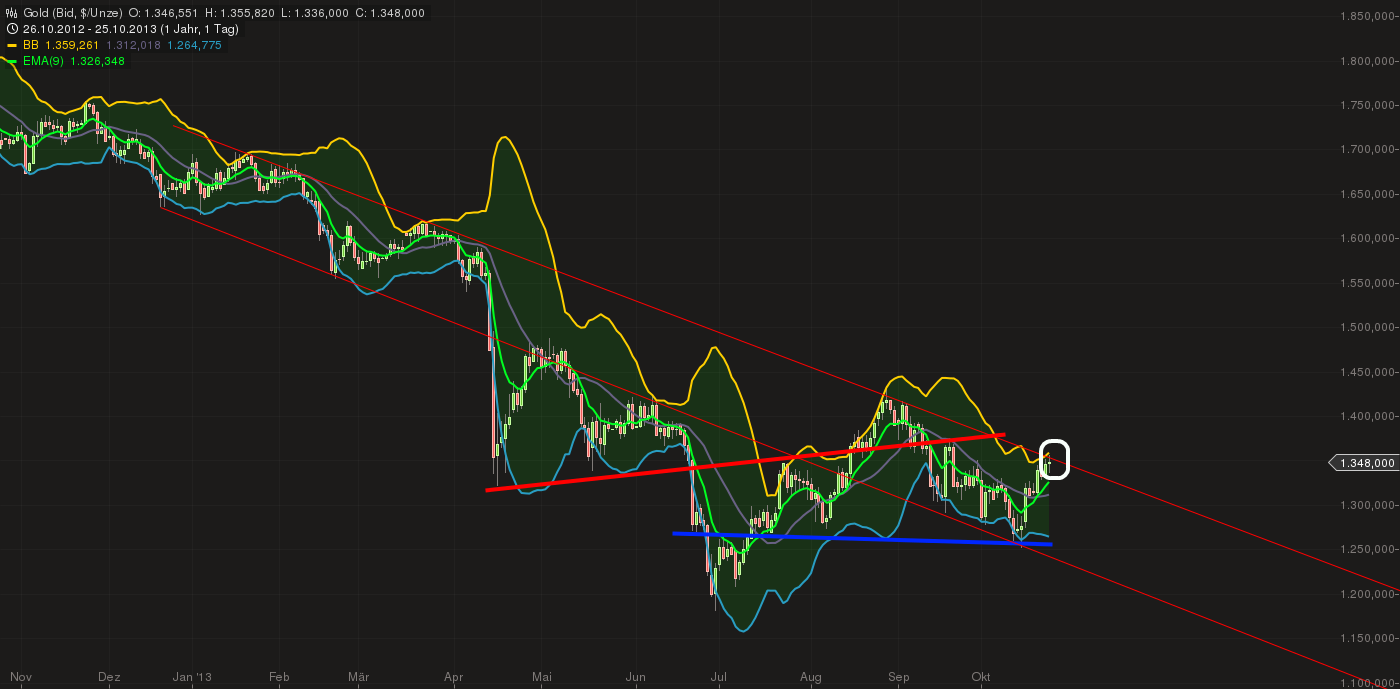Click the clock icon next to date range
Screen dimensions: 1400x689
(12, 29)
